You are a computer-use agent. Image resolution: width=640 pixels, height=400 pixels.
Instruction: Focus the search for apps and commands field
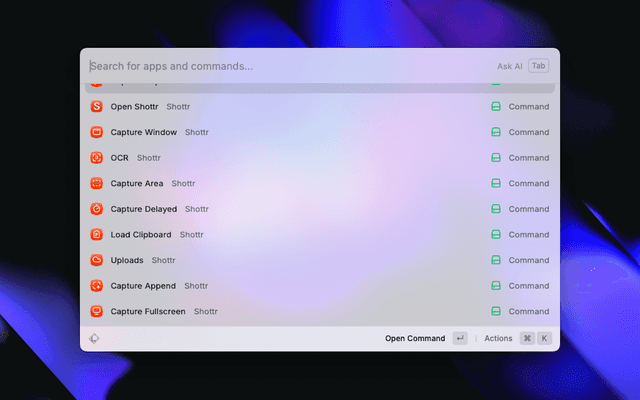(x=280, y=66)
